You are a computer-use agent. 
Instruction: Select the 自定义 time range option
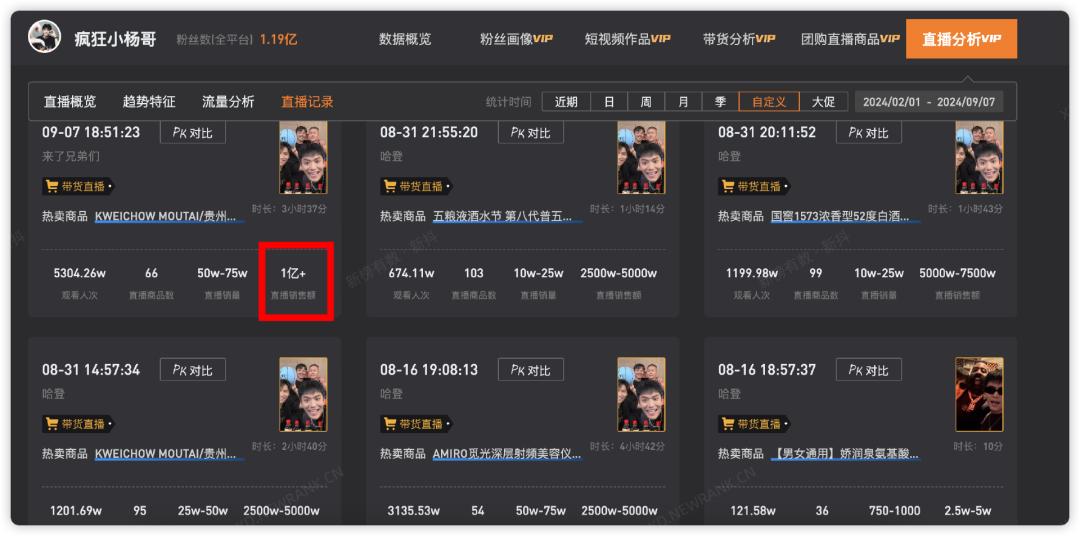point(769,102)
